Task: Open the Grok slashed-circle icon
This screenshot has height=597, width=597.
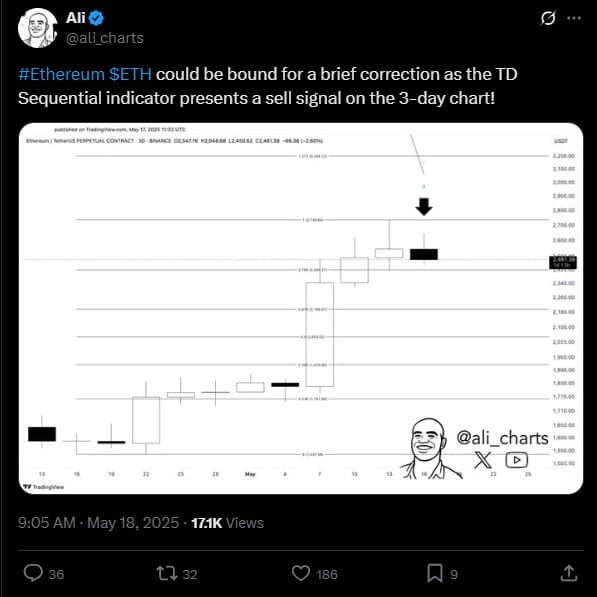Action: coord(548,18)
